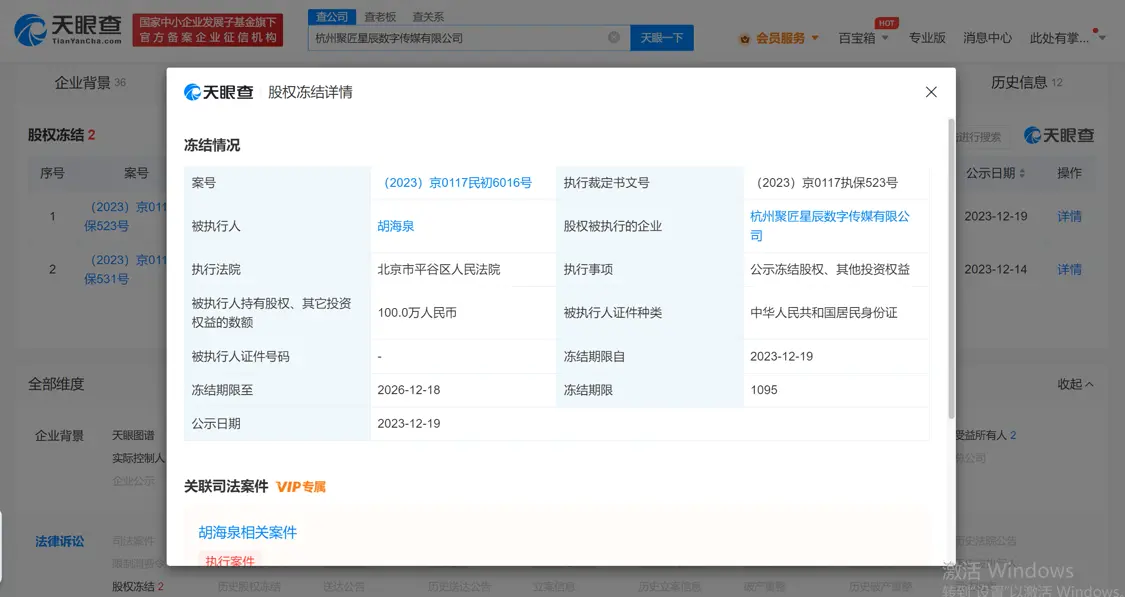Click the 冻结期限 value 1095
The image size is (1125, 597).
point(763,390)
